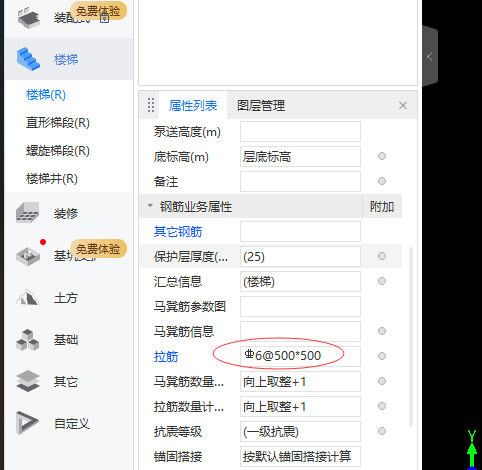482x470 pixels.
Task: Select 螺旋梯段(R) component type
Action: [58, 151]
